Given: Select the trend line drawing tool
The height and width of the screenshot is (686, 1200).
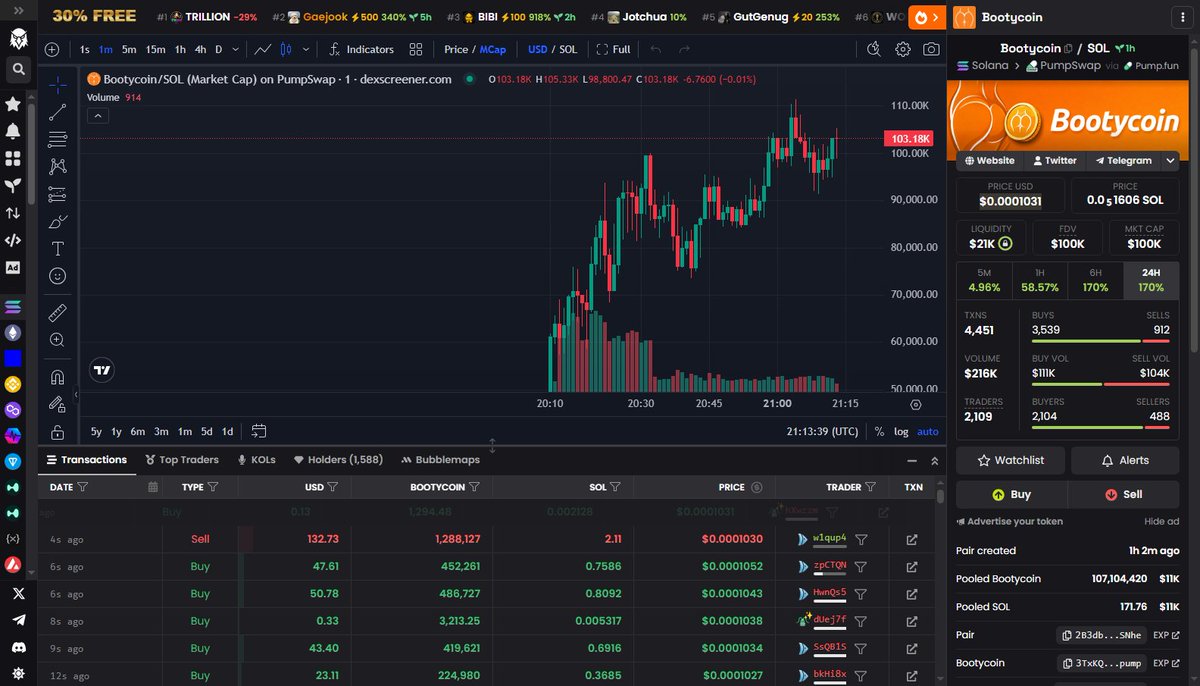Looking at the screenshot, I should click(x=57, y=112).
